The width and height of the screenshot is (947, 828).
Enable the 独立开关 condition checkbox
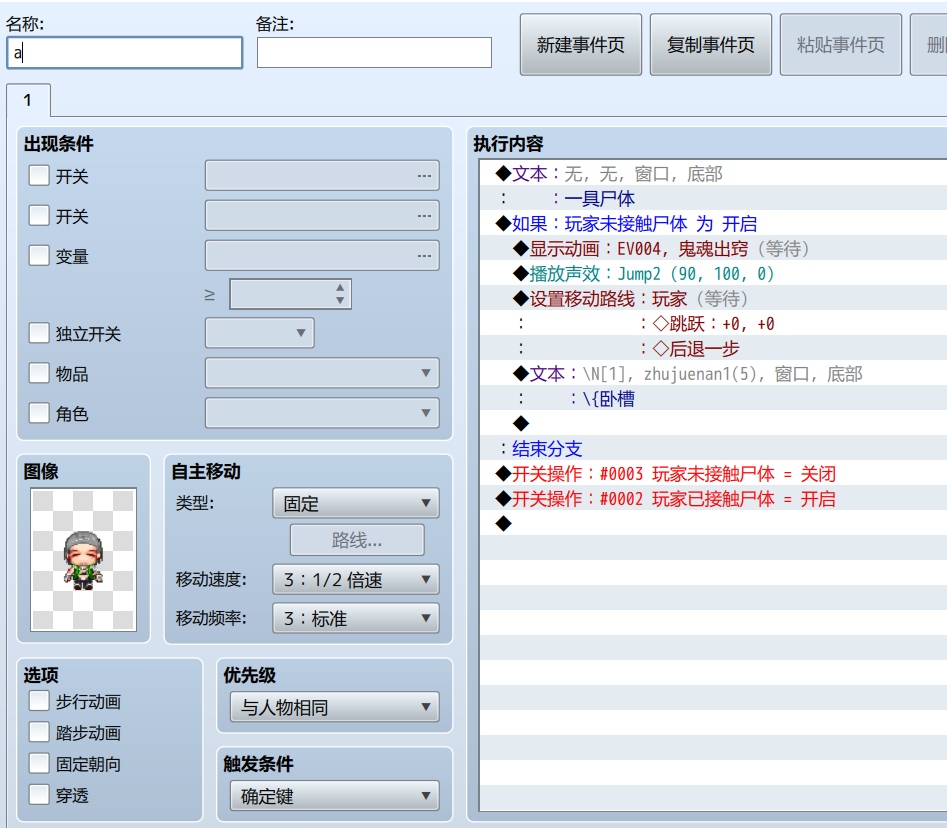(x=39, y=333)
